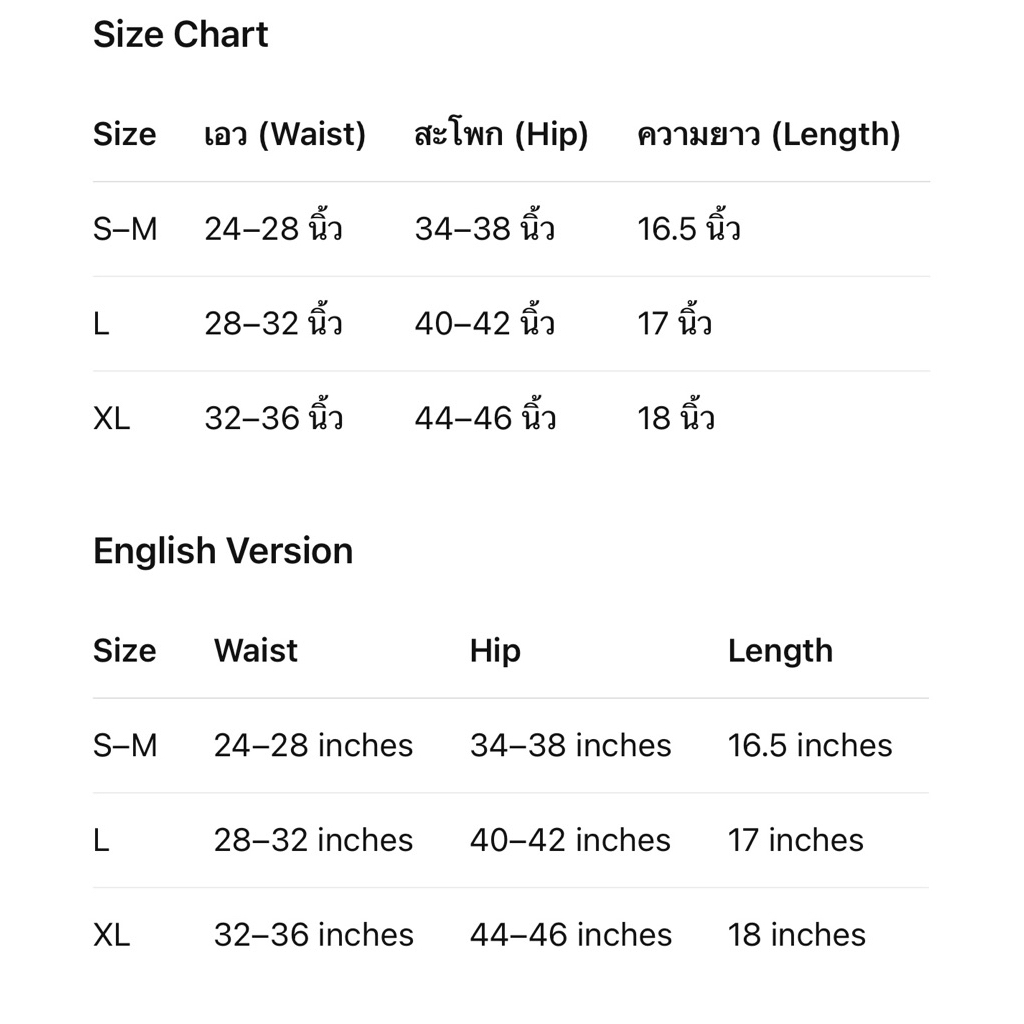1024x1024 pixels.
Task: Select the 40–42 inches hip cell
Action: 571,840
